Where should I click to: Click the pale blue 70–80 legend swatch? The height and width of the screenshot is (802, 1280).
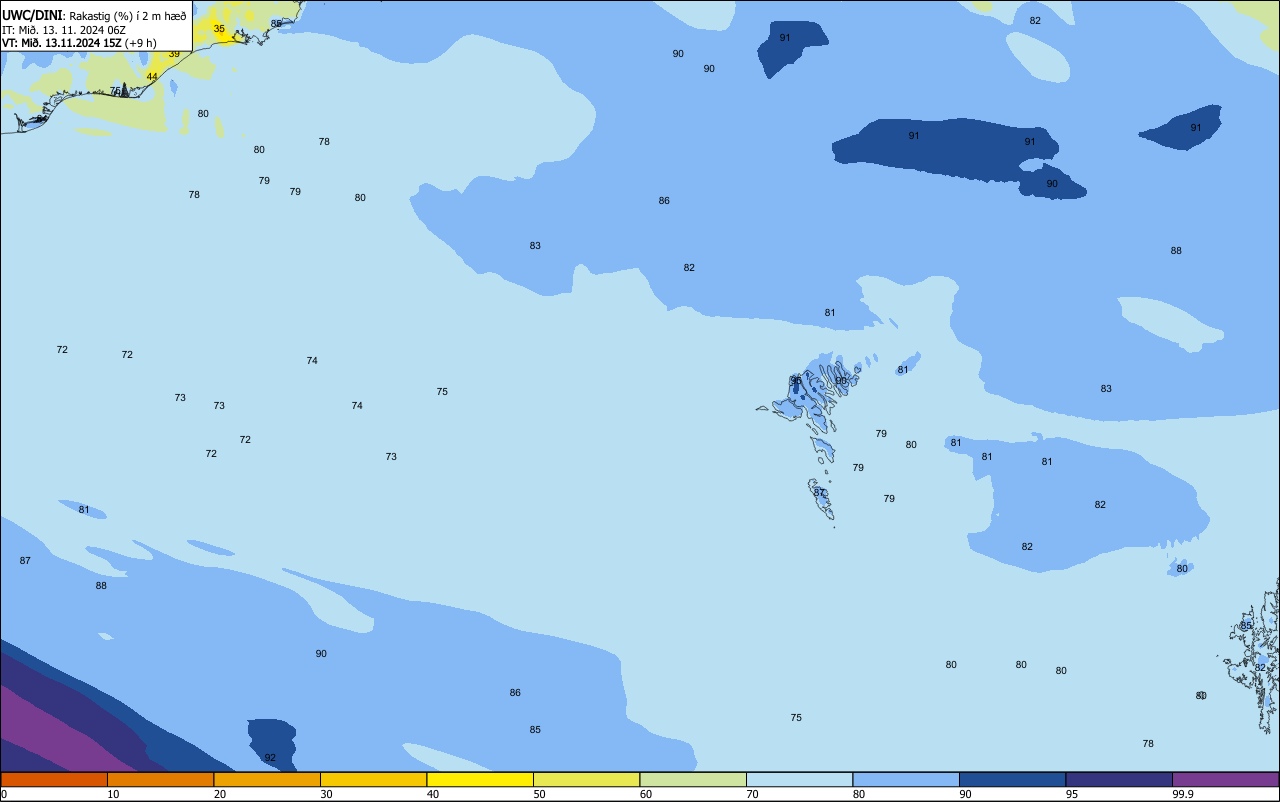799,779
